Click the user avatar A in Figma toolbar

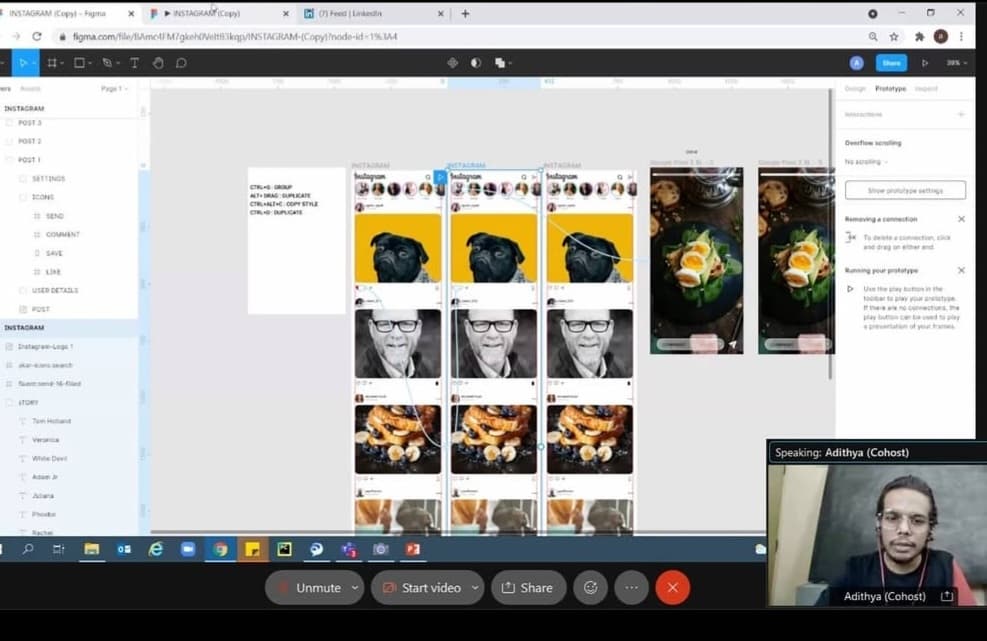pos(856,63)
